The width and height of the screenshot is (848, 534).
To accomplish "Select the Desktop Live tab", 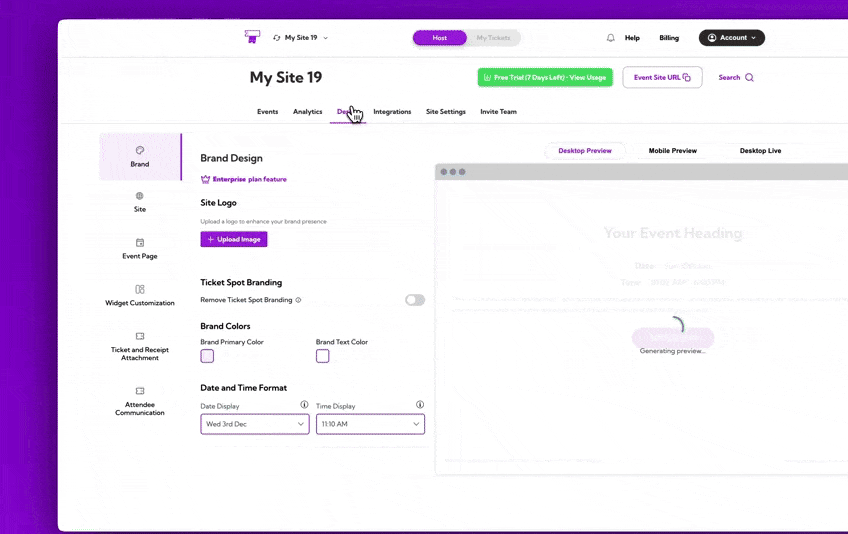I will [x=760, y=151].
